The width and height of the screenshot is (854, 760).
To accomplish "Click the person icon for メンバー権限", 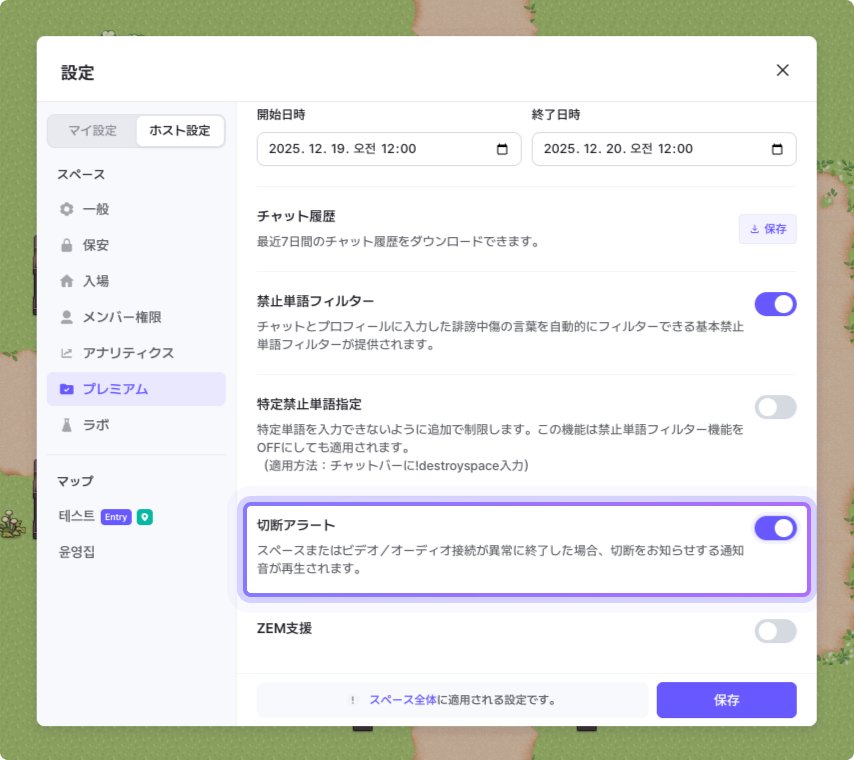I will click(66, 317).
